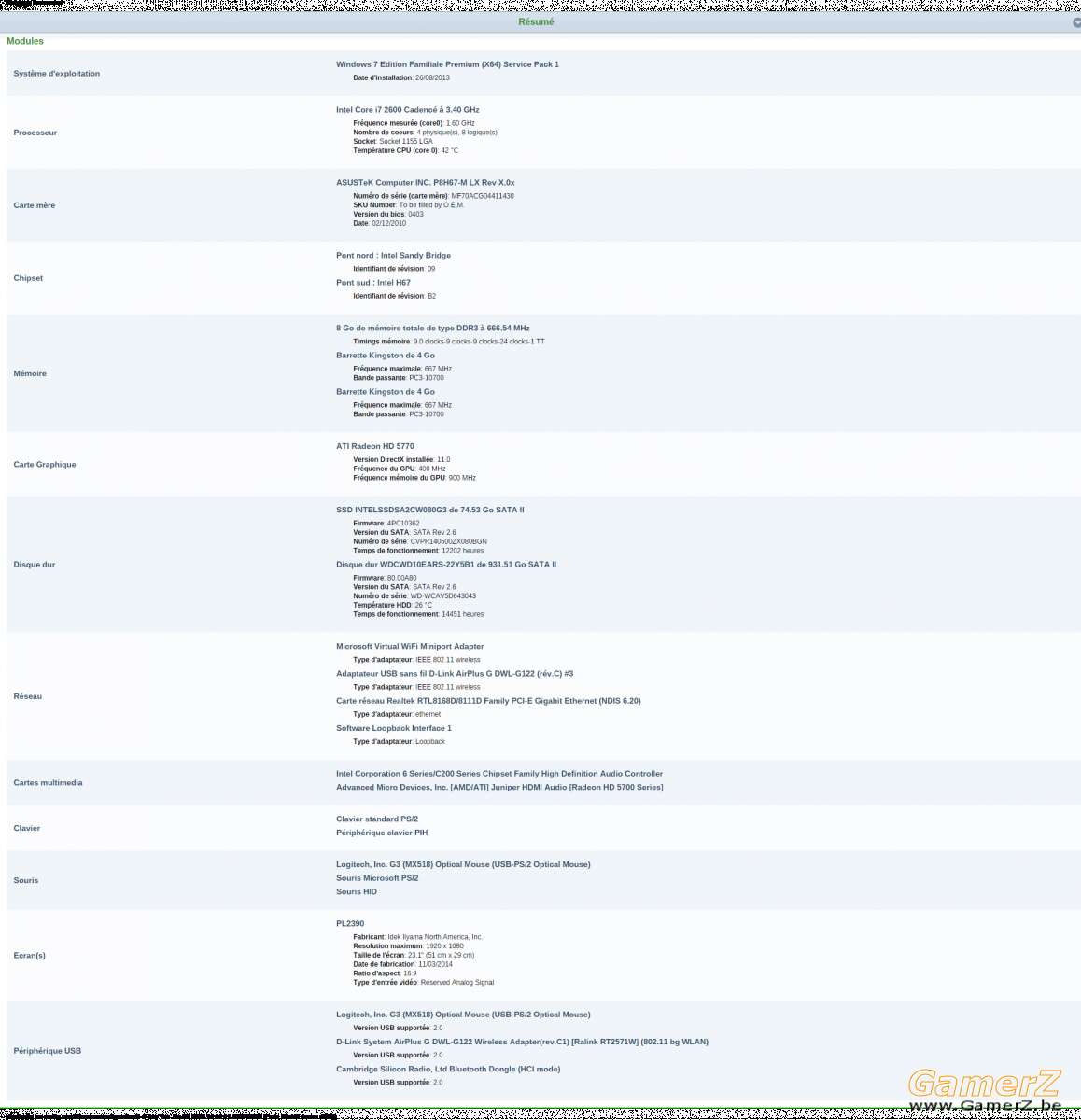Click the Chipset row label

click(28, 278)
